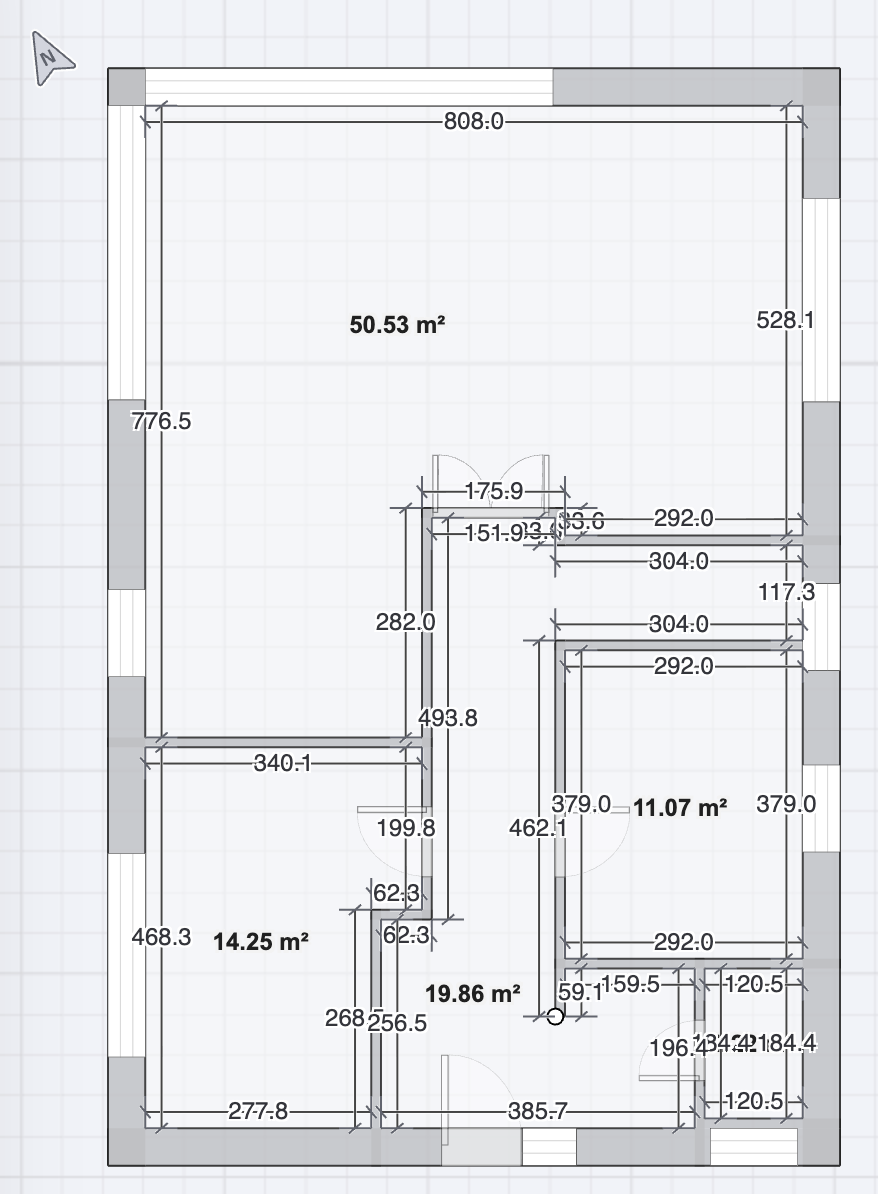The image size is (878, 1194).
Task: Click the 340.1 dimension label
Action: click(x=283, y=763)
